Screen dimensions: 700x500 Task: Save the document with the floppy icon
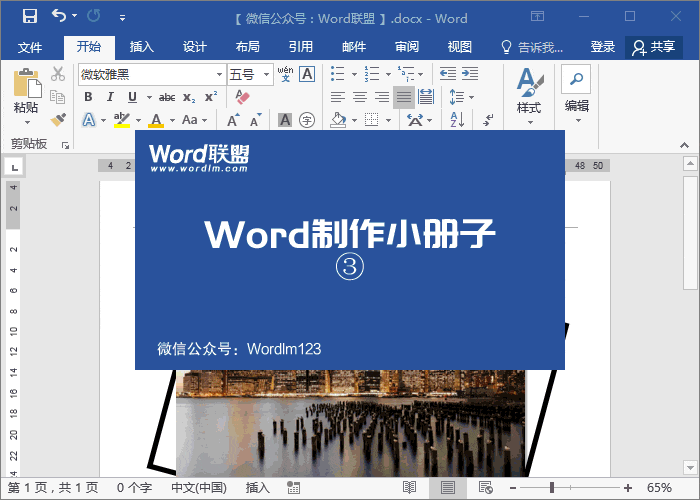pyautogui.click(x=29, y=17)
